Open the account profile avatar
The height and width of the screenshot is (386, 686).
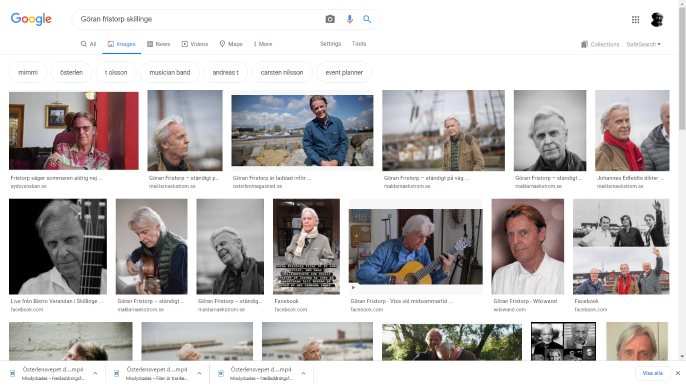657,19
